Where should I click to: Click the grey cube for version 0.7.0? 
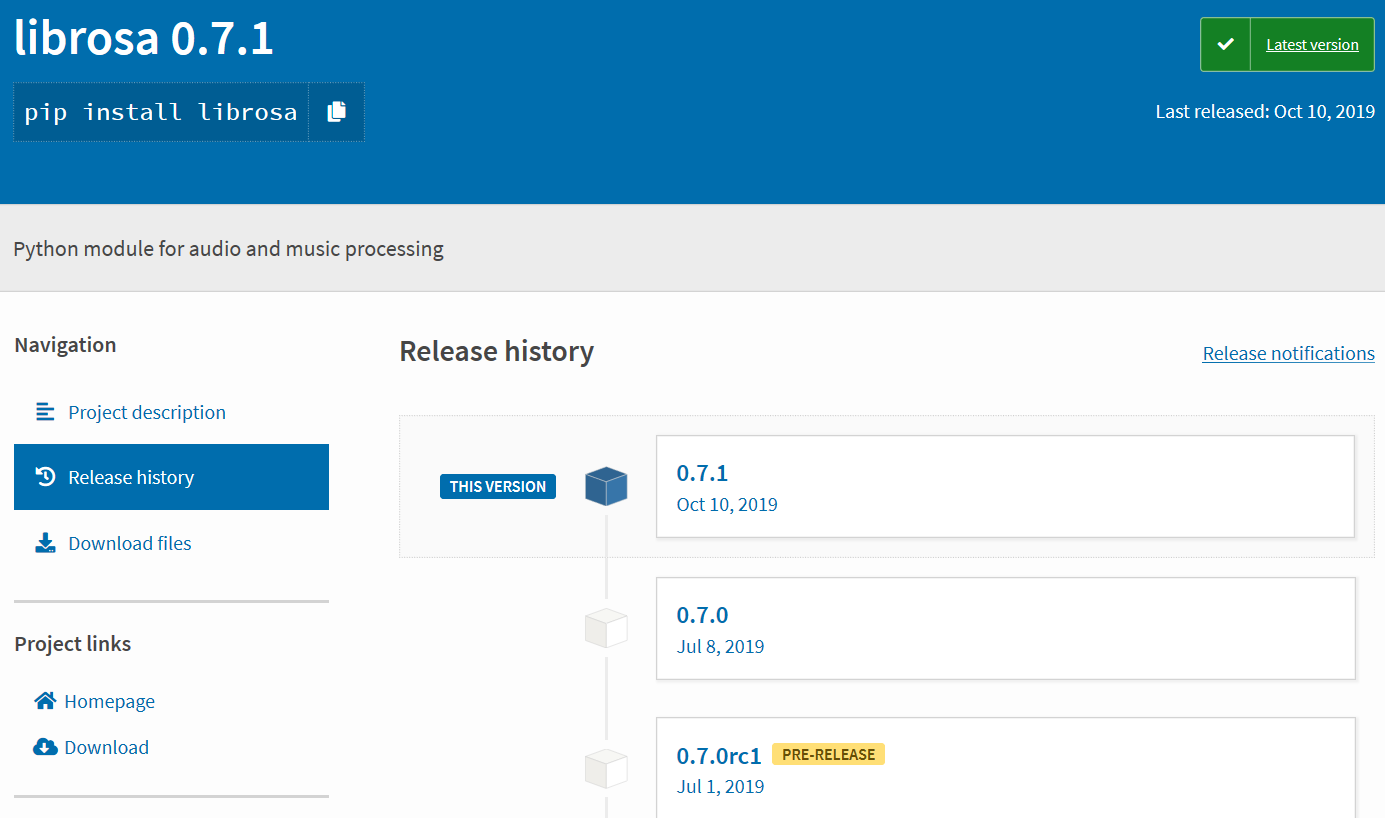point(606,628)
